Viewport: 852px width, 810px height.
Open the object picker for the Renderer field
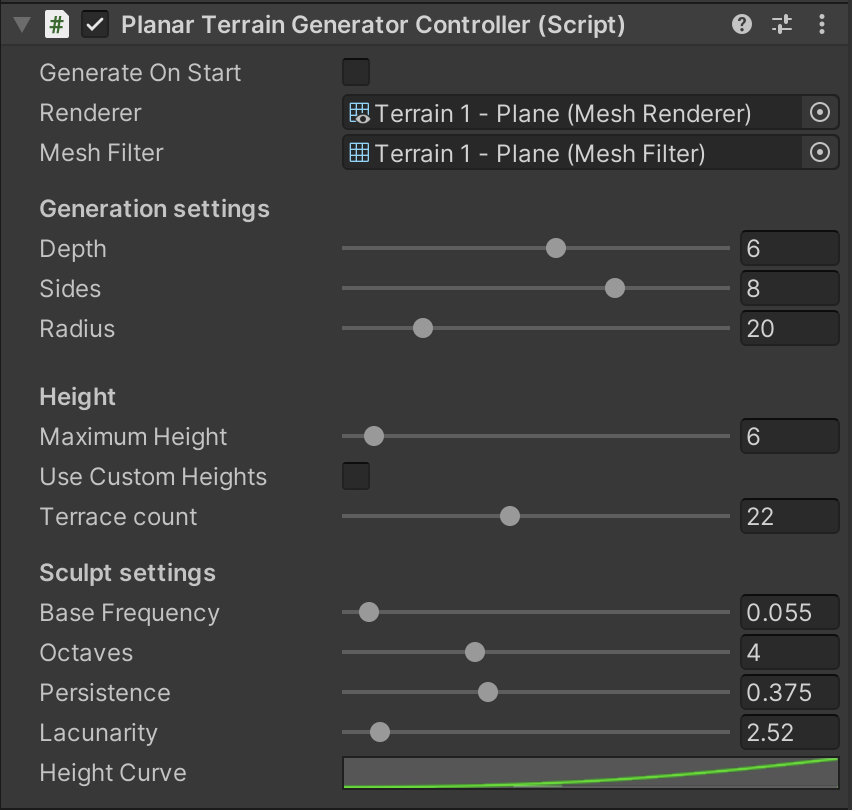click(x=820, y=112)
